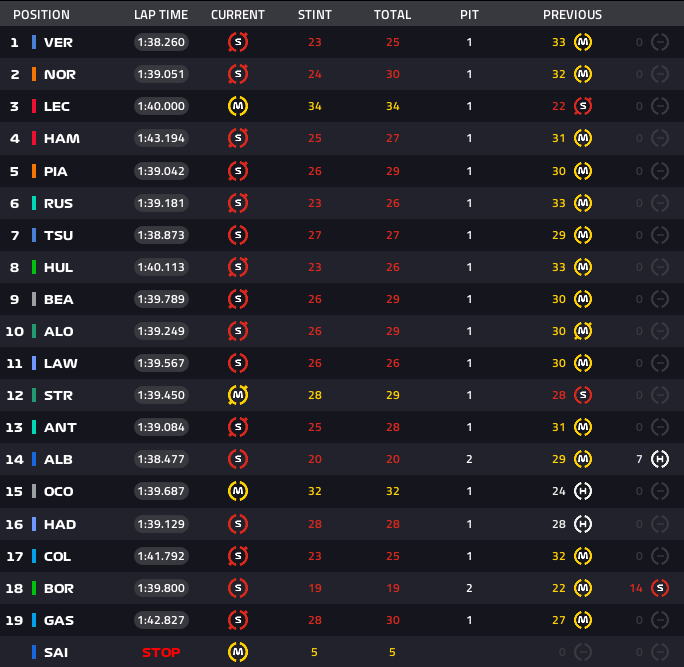Sort by the LAP TIME column header
This screenshot has width=684, height=667.
click(x=160, y=15)
